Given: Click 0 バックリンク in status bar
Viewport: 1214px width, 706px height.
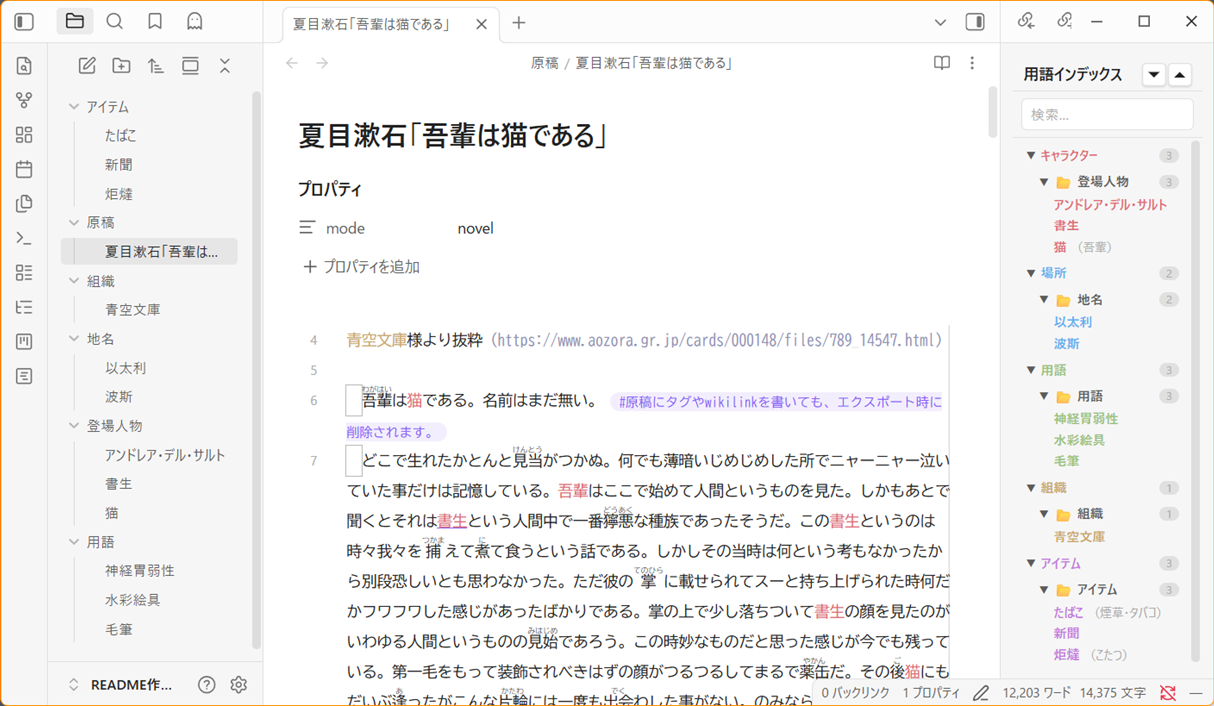Looking at the screenshot, I should coord(855,693).
